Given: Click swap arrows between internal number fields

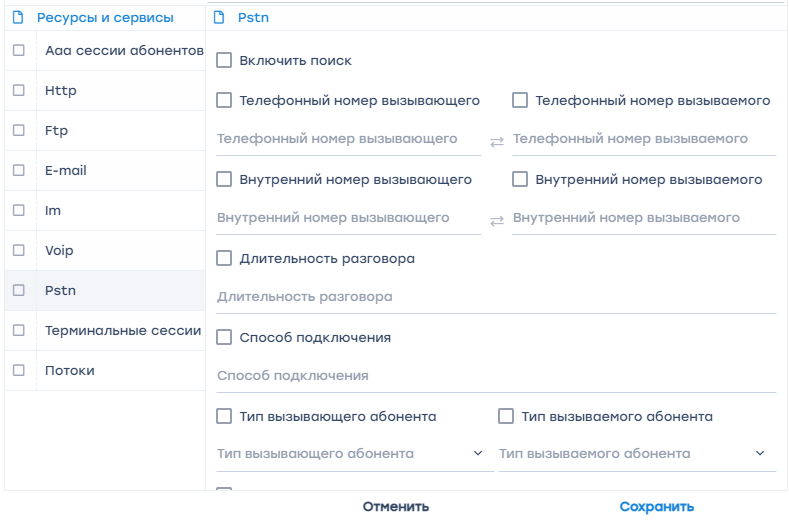Looking at the screenshot, I should 497,220.
